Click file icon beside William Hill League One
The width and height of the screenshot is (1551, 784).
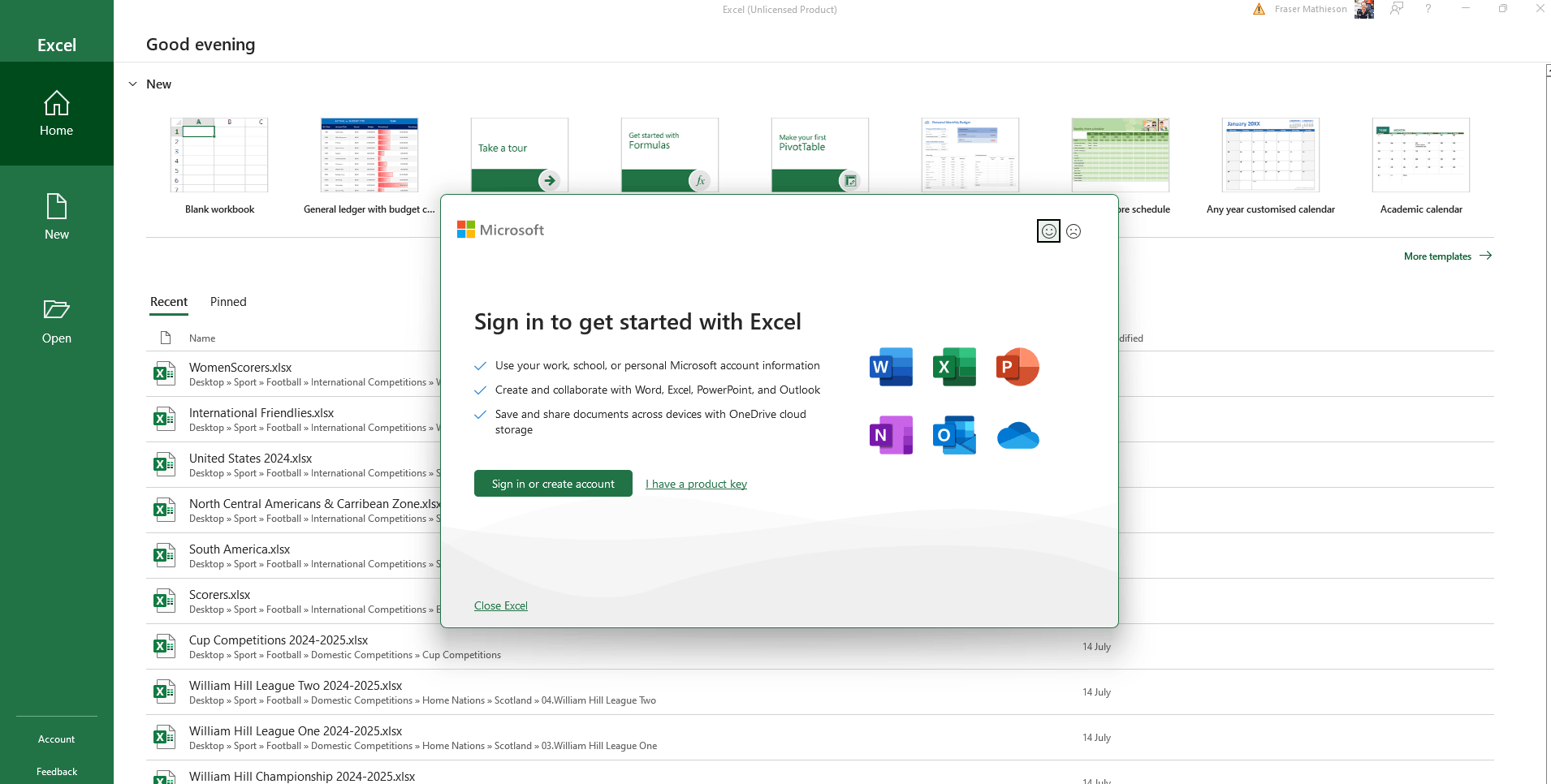pos(164,737)
